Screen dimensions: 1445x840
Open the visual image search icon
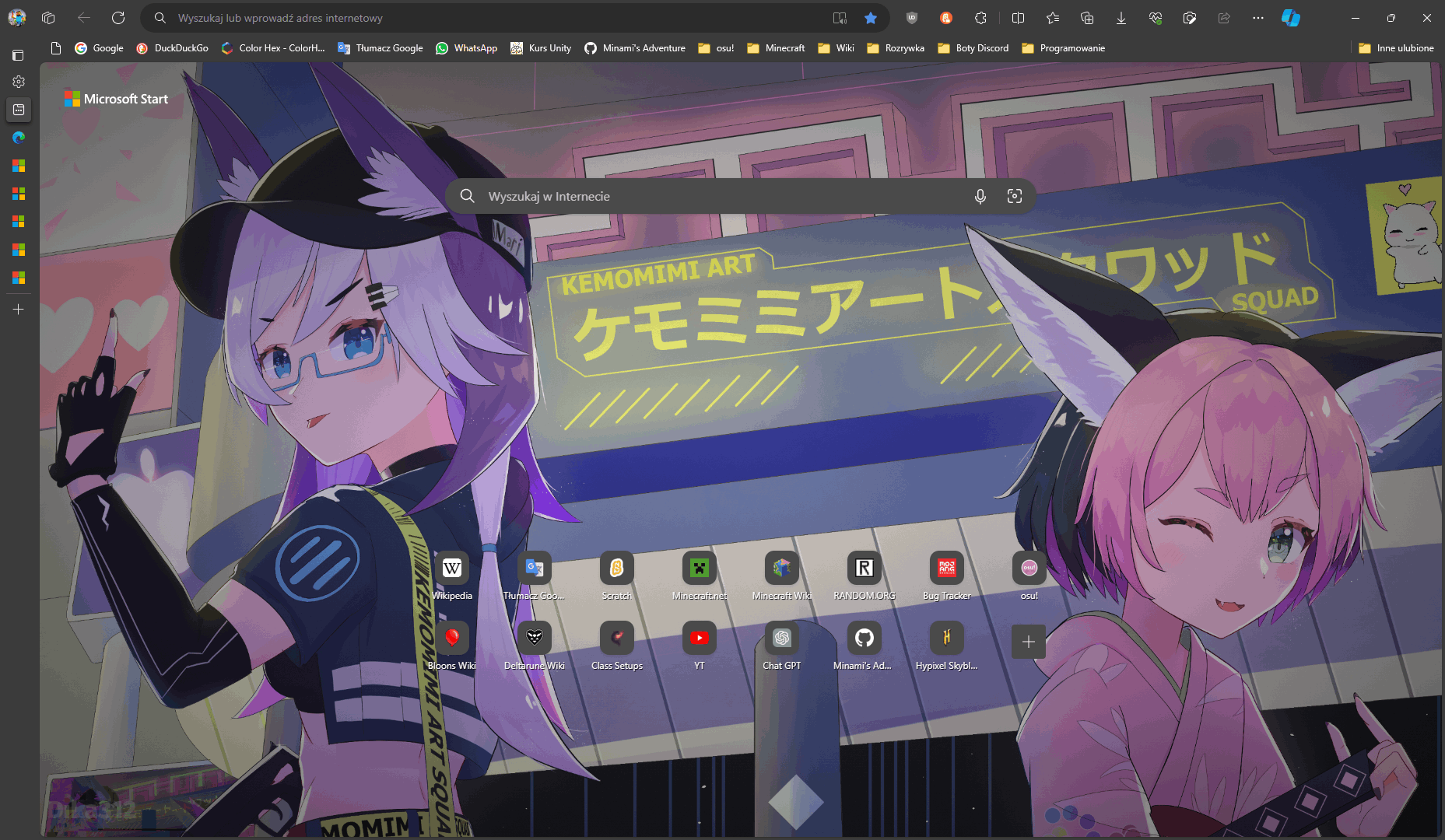[x=1015, y=196]
